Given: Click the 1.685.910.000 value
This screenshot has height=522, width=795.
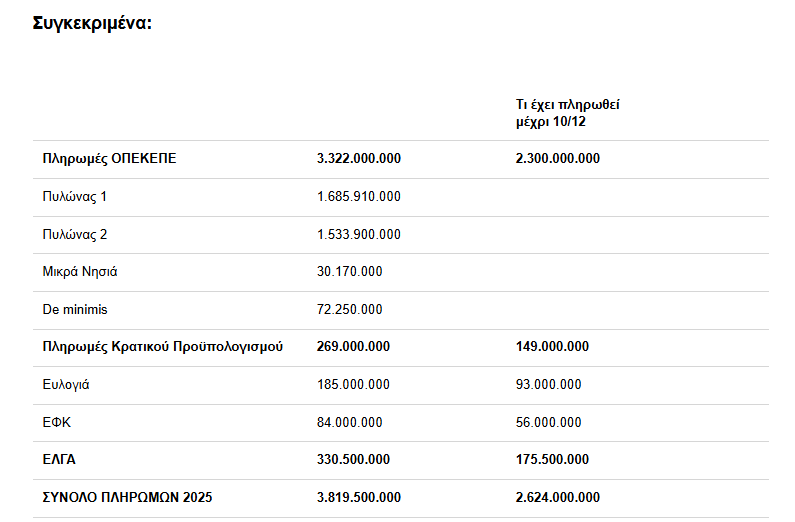Looking at the screenshot, I should (358, 197).
